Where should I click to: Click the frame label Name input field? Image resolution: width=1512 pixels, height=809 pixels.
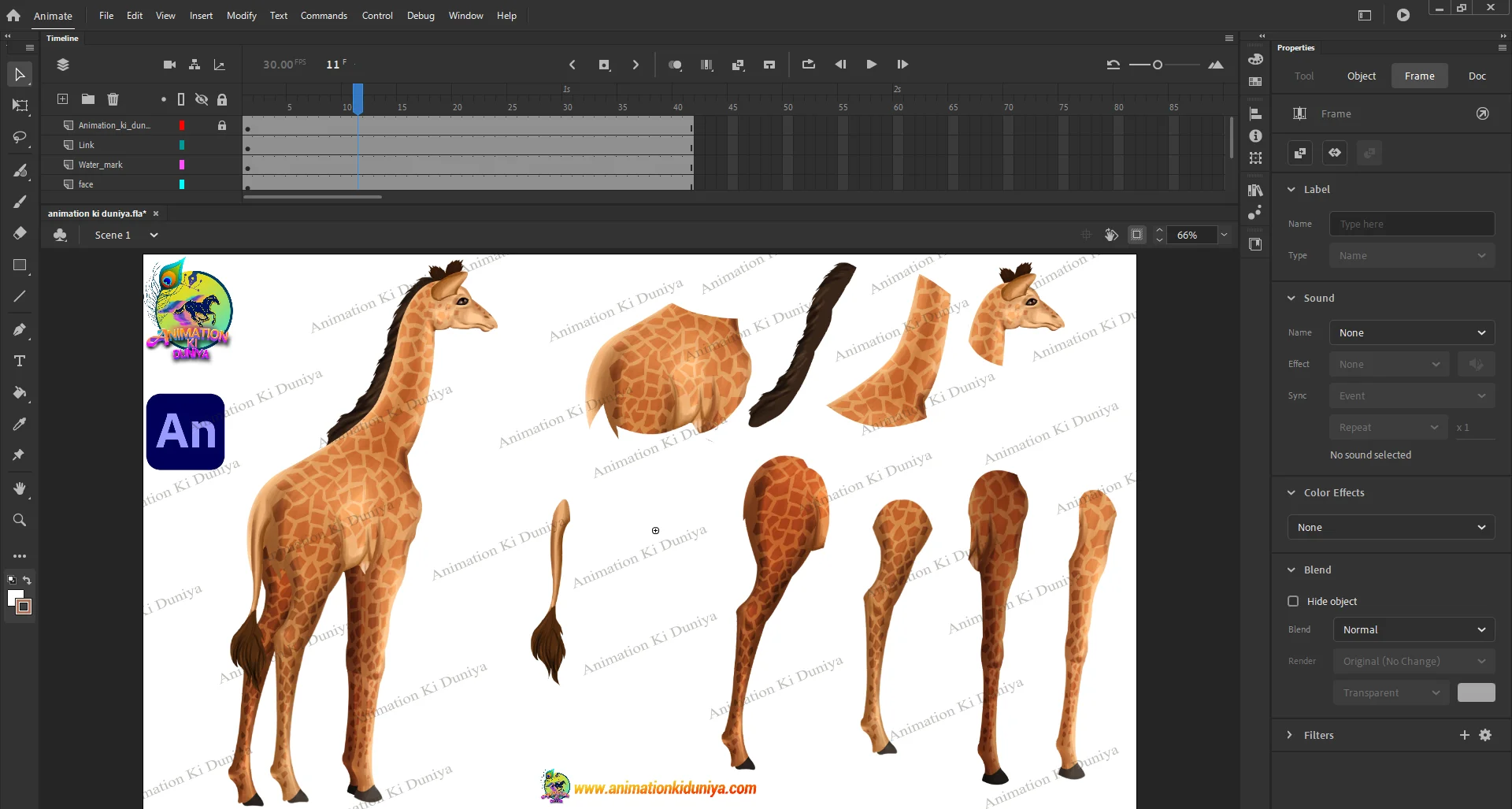1411,224
